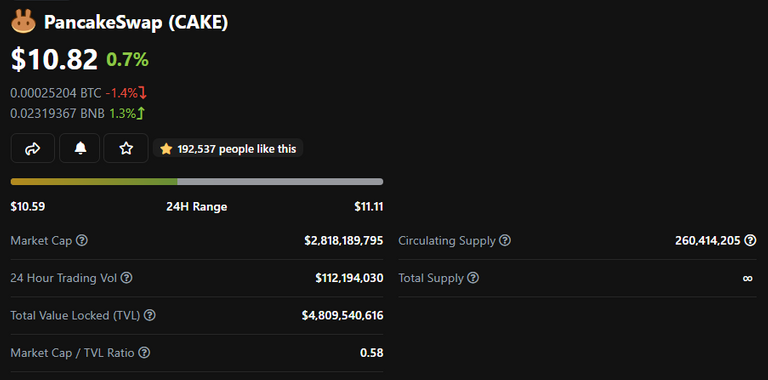Click the 0.00025204 BTC price text
This screenshot has height=380, width=768.
(x=56, y=93)
